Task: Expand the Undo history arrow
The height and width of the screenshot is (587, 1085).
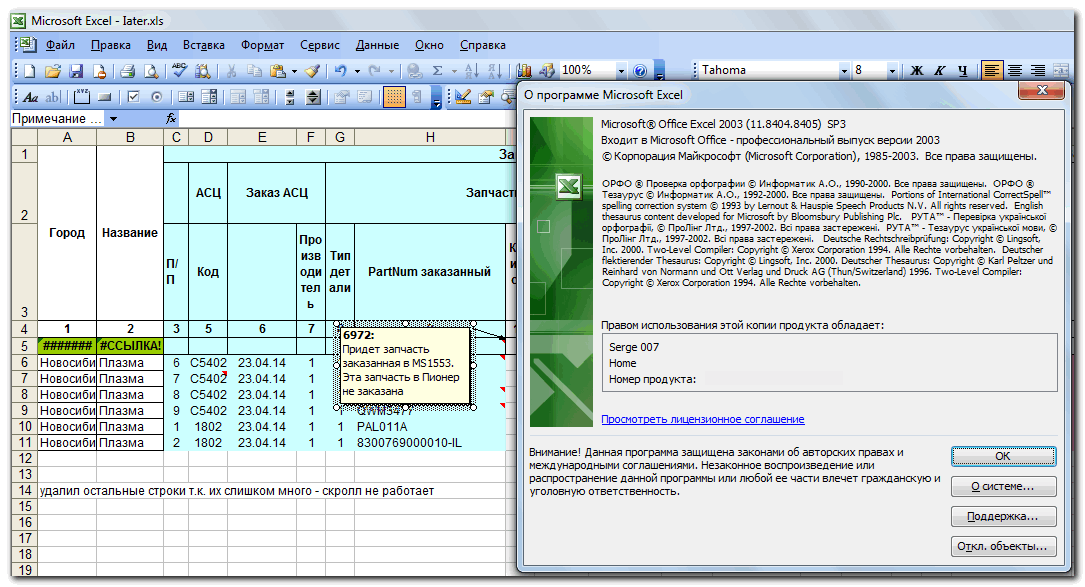Action: coord(357,71)
